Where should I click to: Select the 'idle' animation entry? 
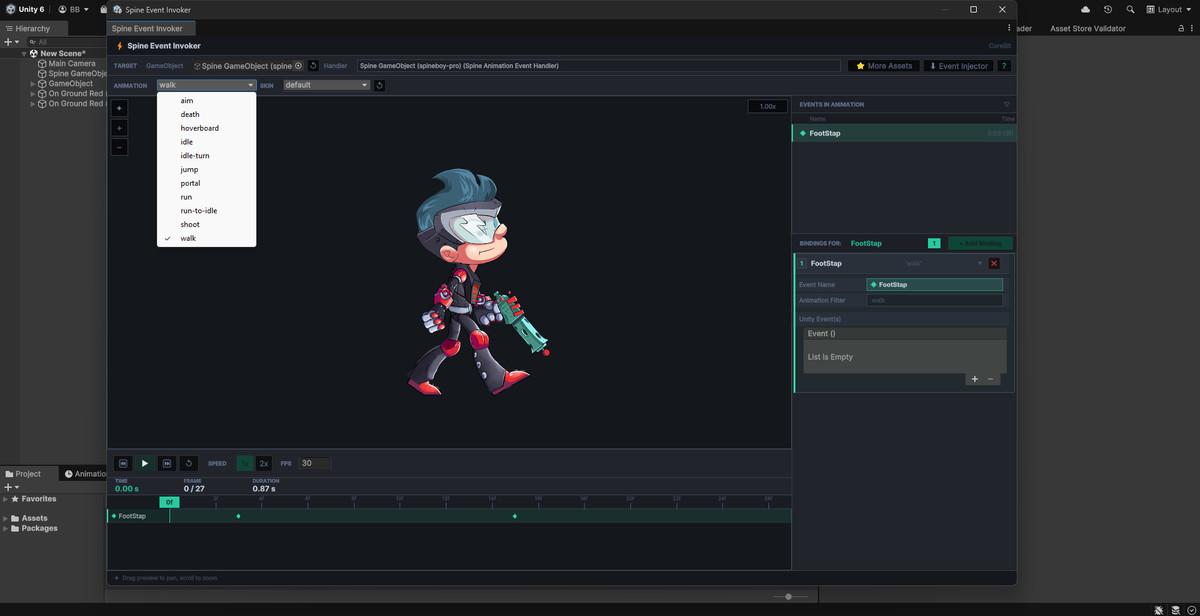pyautogui.click(x=206, y=142)
